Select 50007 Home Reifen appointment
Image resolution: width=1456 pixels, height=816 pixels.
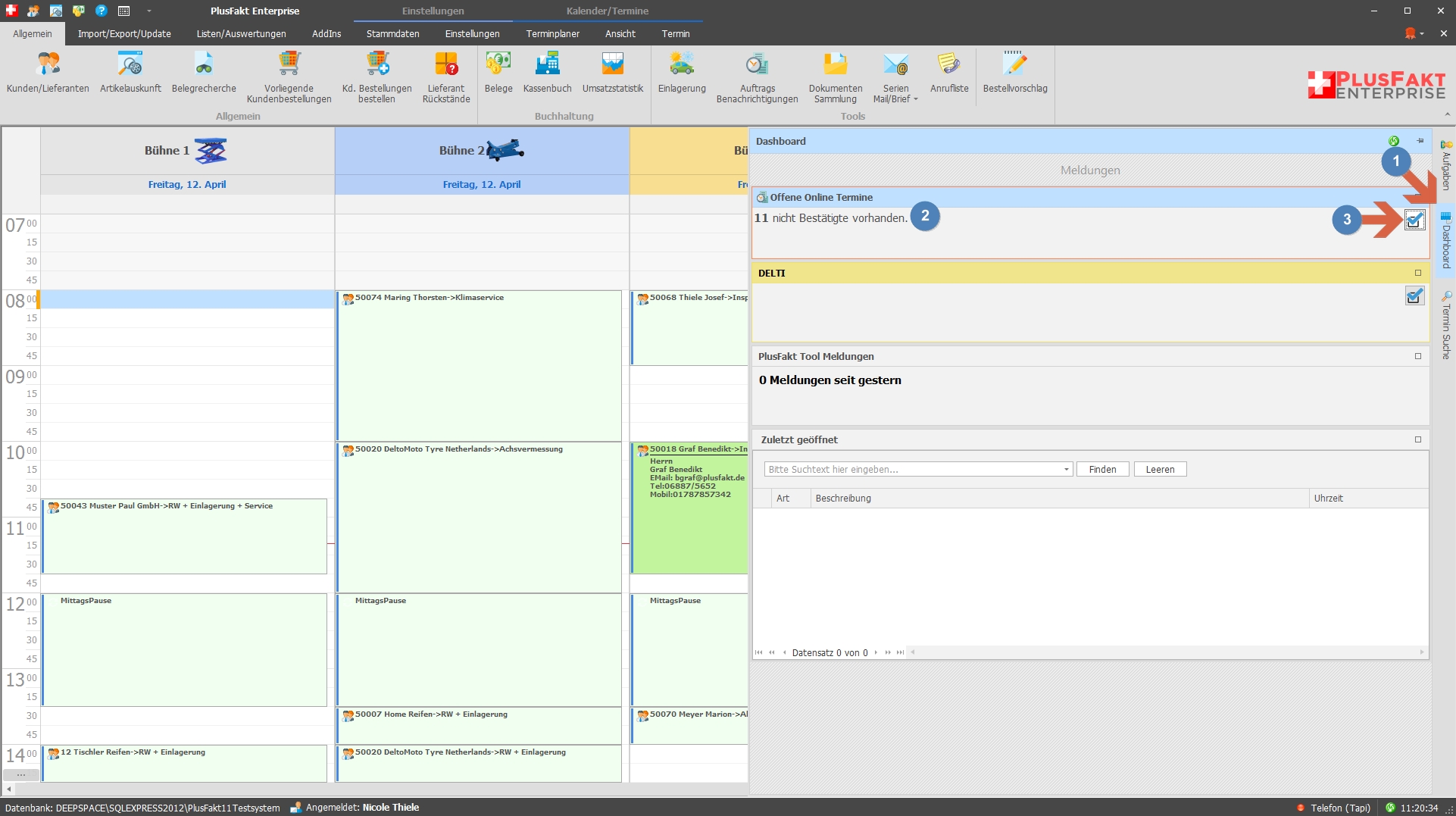479,726
